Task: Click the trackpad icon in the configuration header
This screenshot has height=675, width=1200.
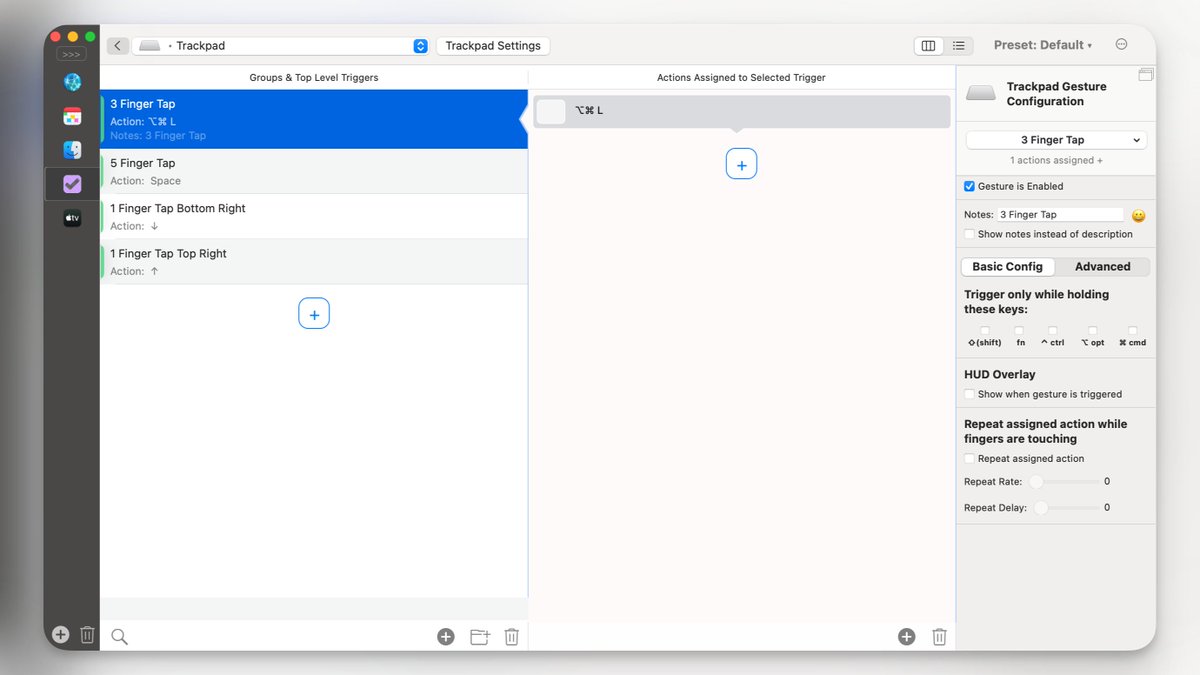Action: click(981, 93)
